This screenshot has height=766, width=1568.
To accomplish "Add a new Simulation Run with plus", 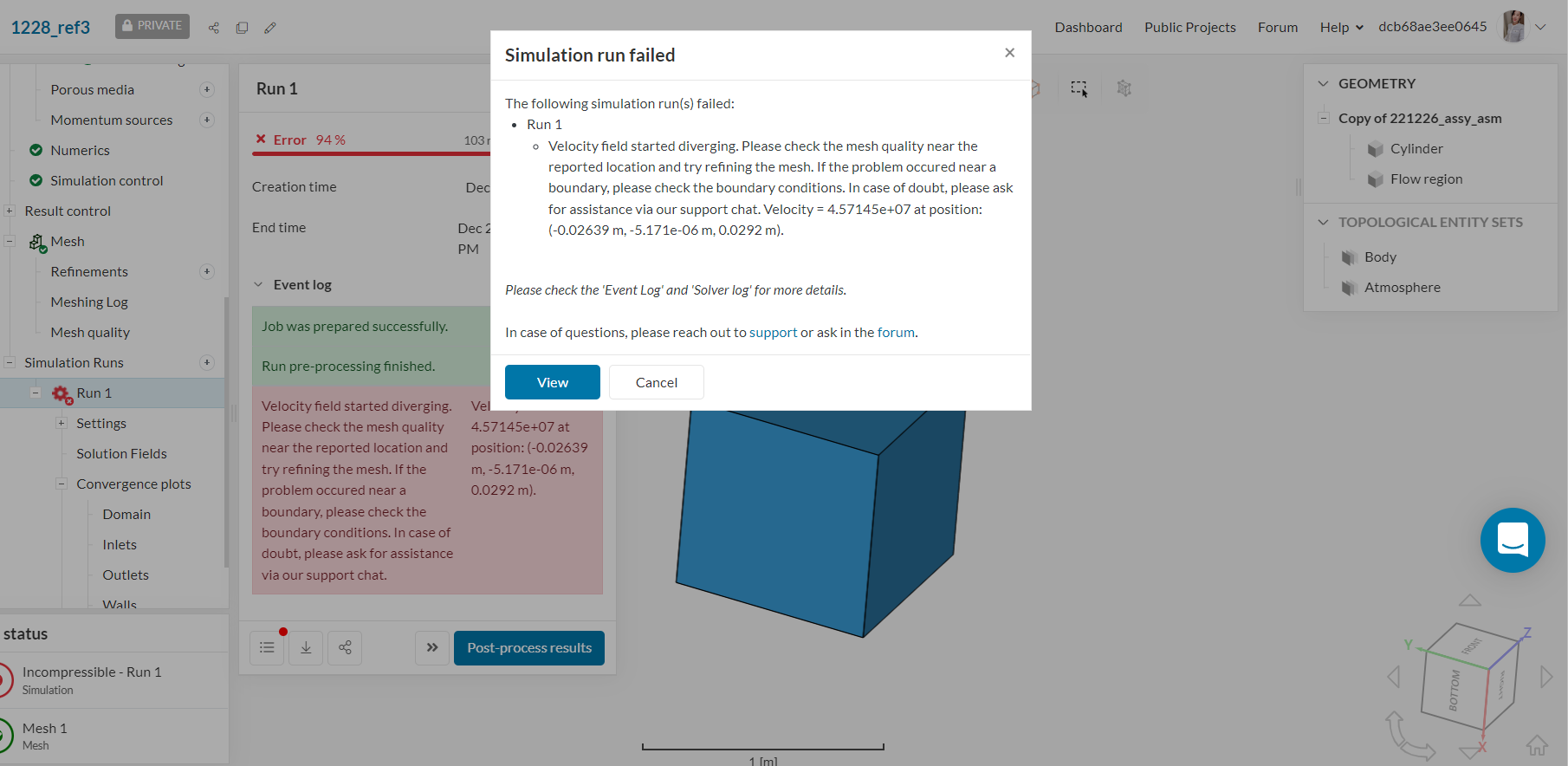I will tap(207, 362).
